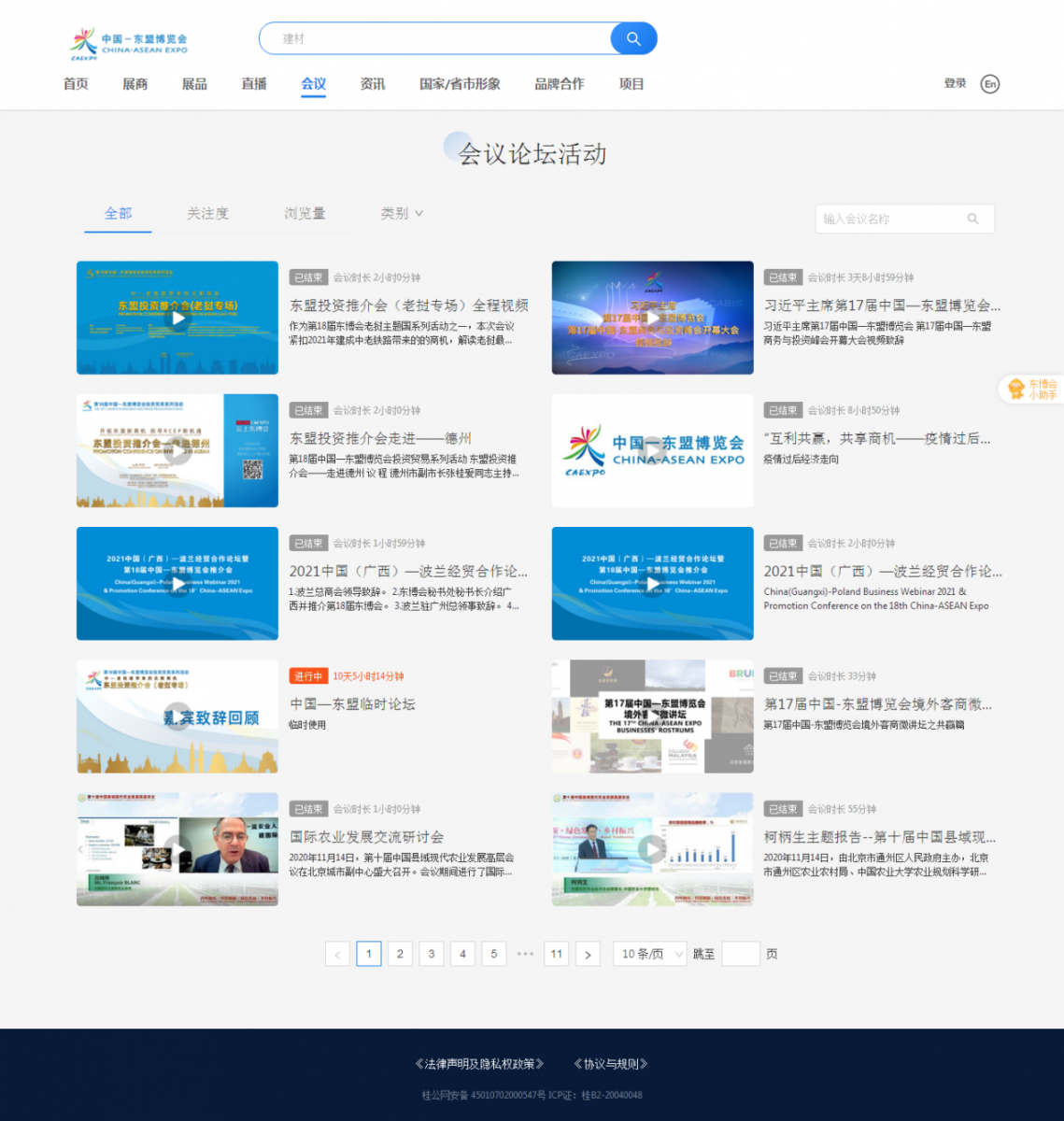Open 东盟投资推介会走进——德州 title

(380, 438)
